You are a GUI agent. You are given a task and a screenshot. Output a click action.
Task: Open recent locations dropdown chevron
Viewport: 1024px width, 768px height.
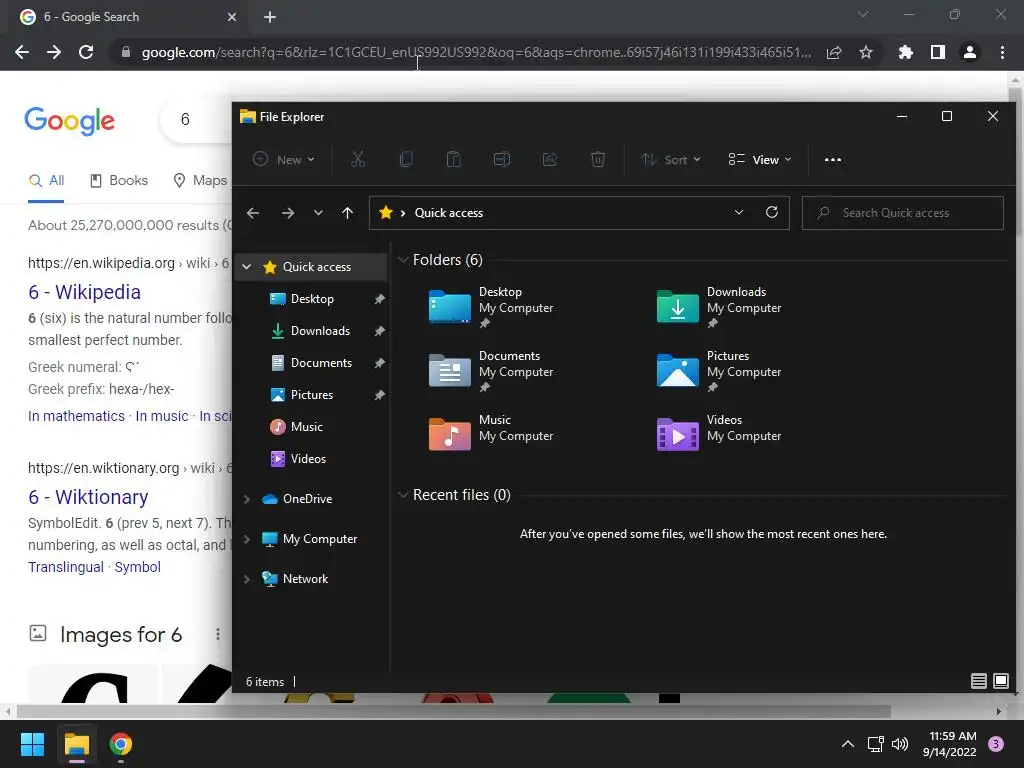[x=318, y=213]
